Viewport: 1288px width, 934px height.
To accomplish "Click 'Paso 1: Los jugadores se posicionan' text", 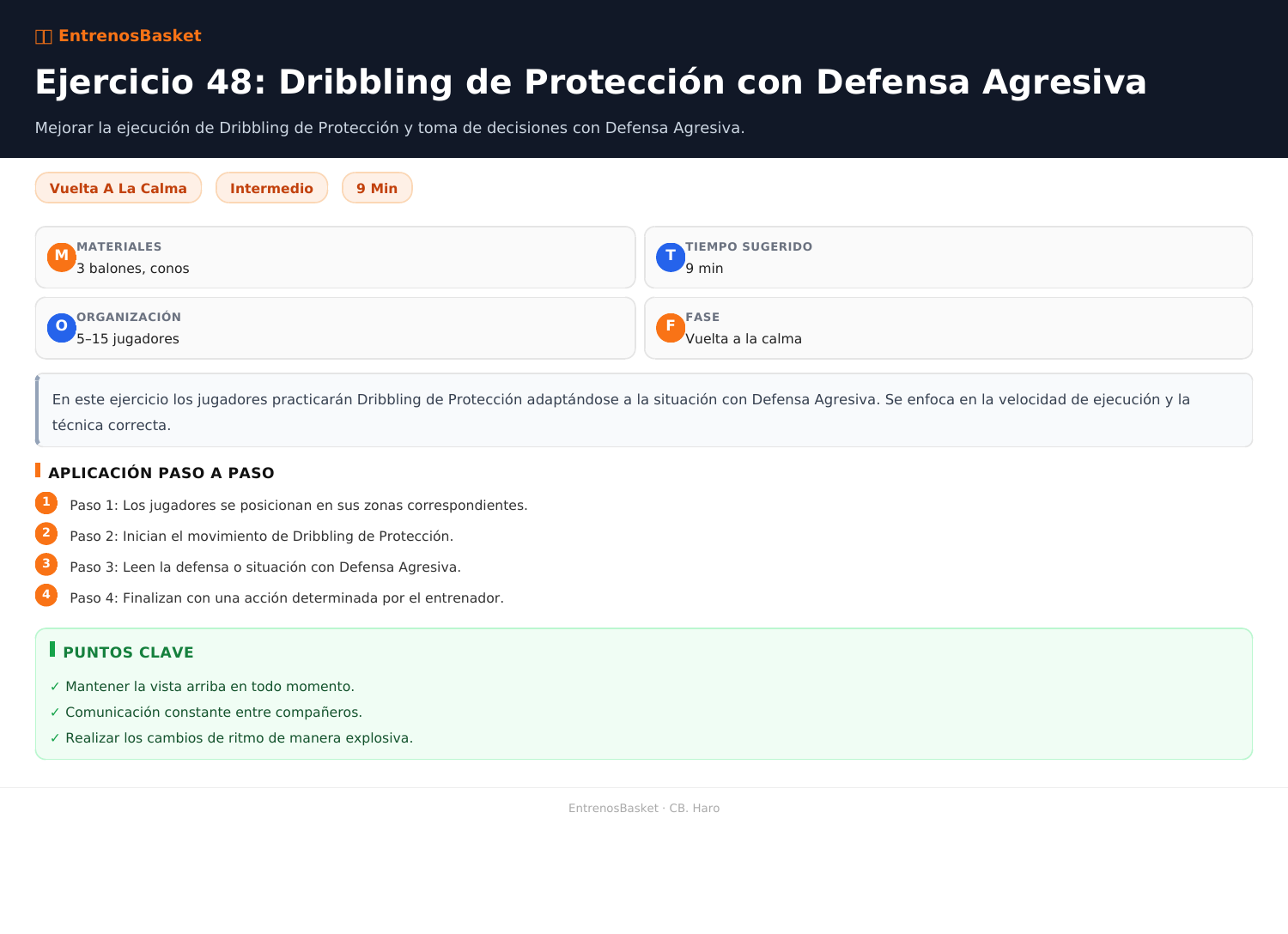I will (x=299, y=506).
